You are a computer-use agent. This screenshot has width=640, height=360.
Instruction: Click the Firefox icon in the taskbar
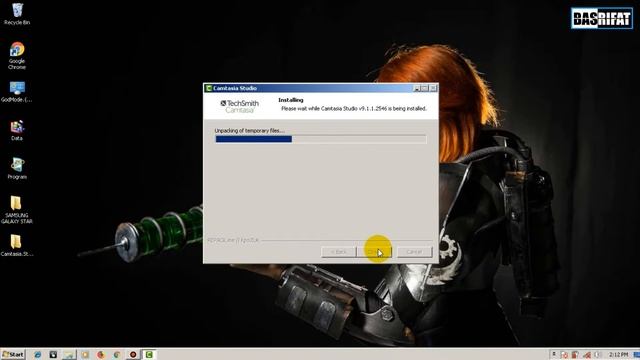[x=100, y=355]
